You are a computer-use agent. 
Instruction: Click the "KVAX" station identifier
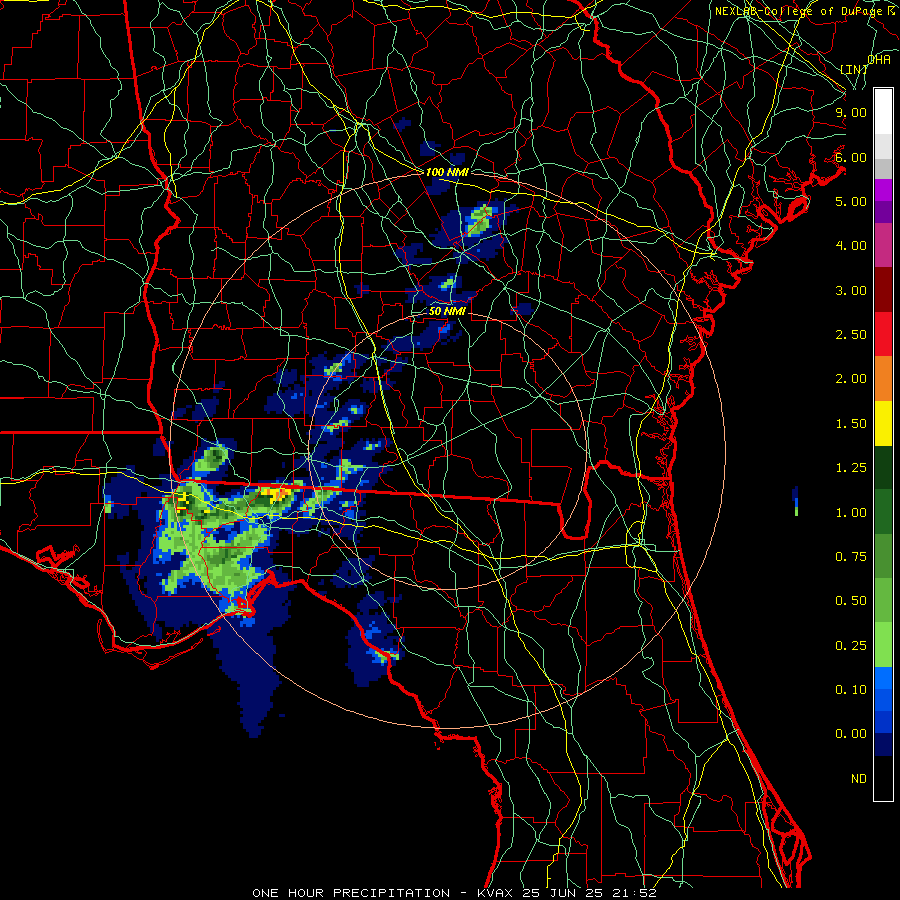pyautogui.click(x=495, y=893)
